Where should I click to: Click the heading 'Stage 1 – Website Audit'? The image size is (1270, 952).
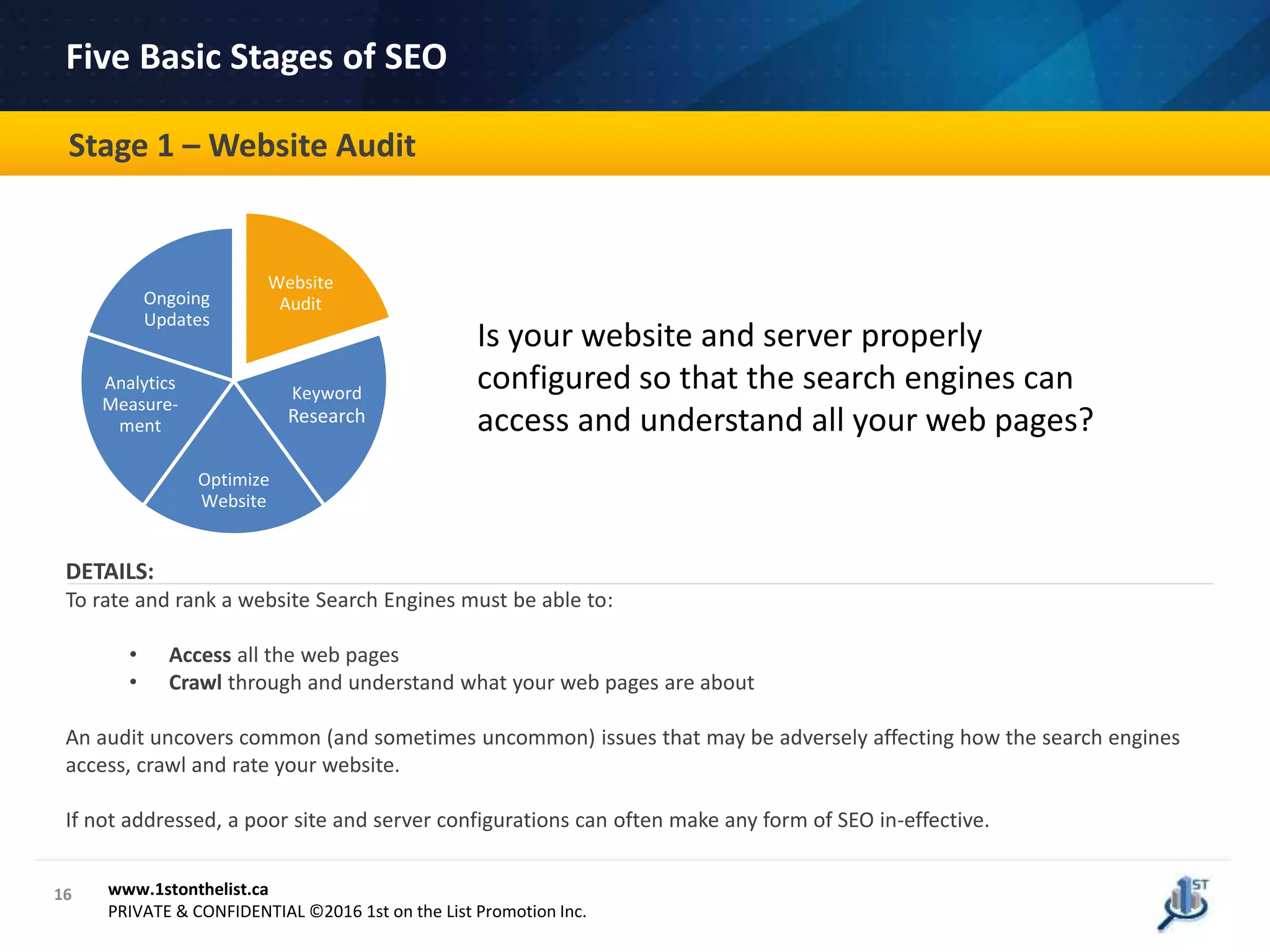click(x=242, y=146)
